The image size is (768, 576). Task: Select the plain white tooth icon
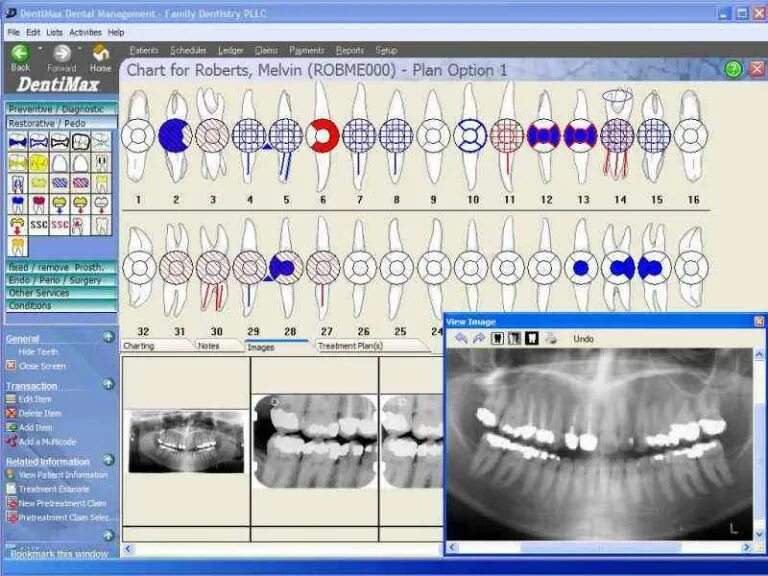click(101, 225)
